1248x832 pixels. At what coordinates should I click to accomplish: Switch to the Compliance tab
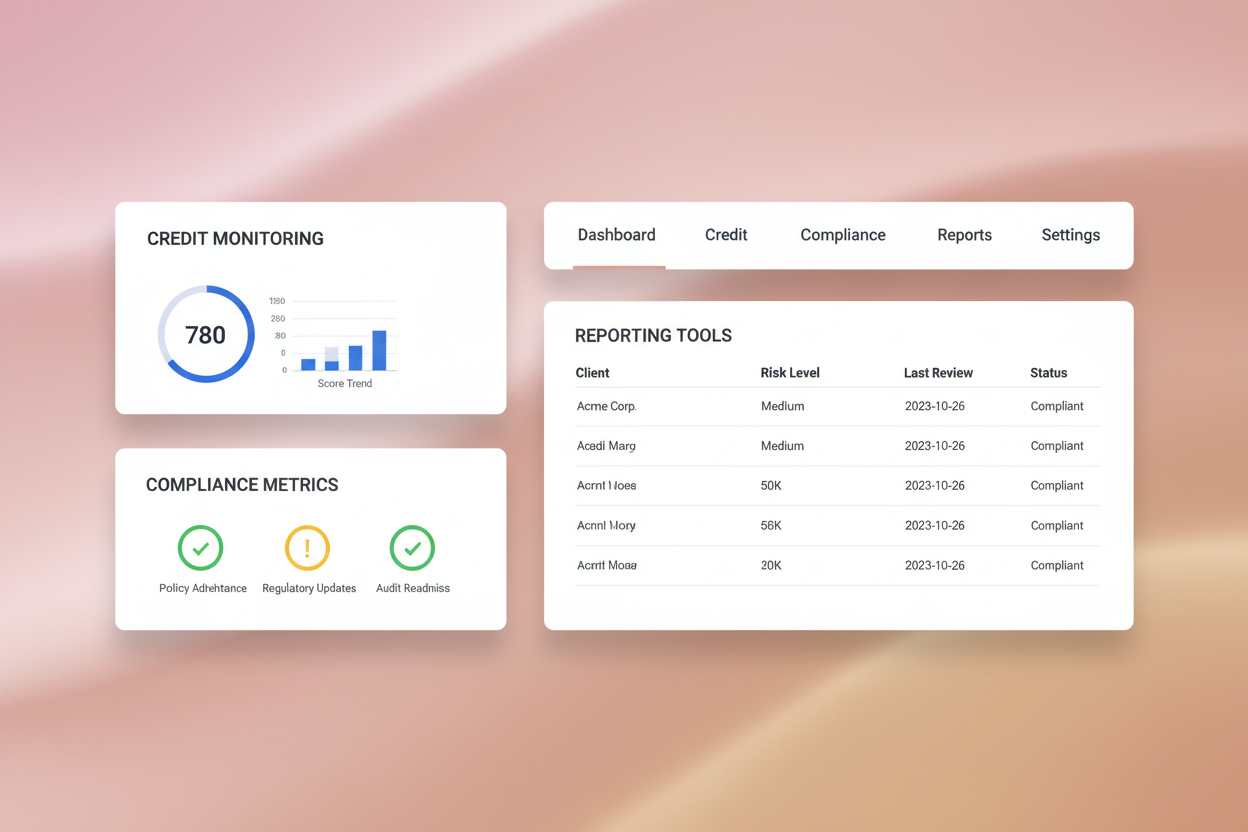pos(843,235)
